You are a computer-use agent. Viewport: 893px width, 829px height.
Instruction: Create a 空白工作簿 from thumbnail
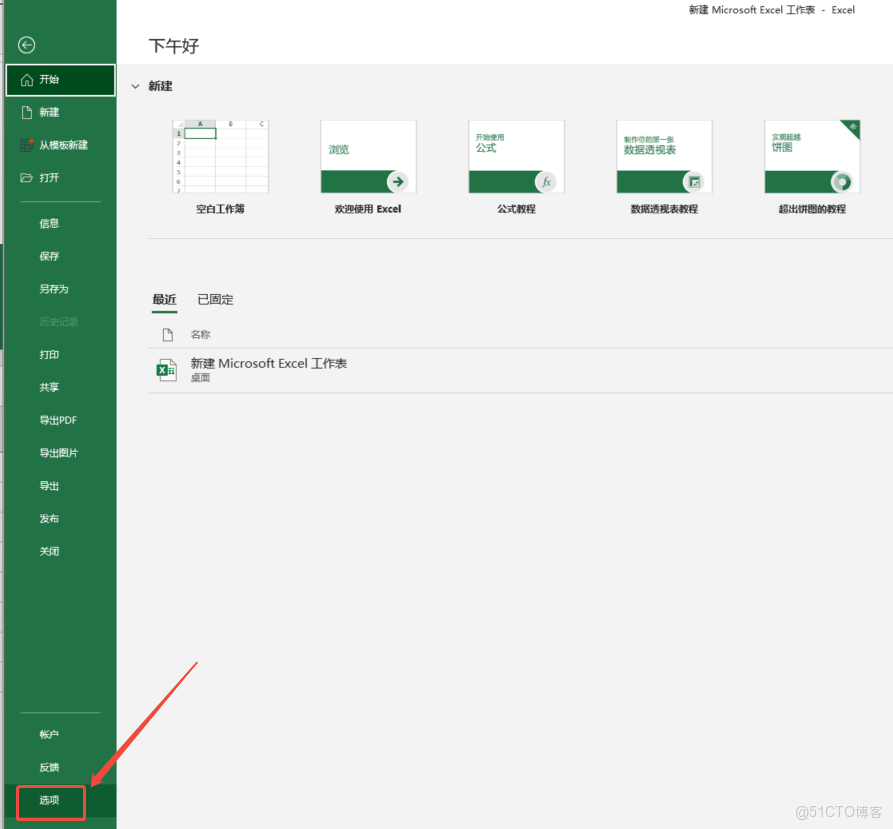coord(220,157)
